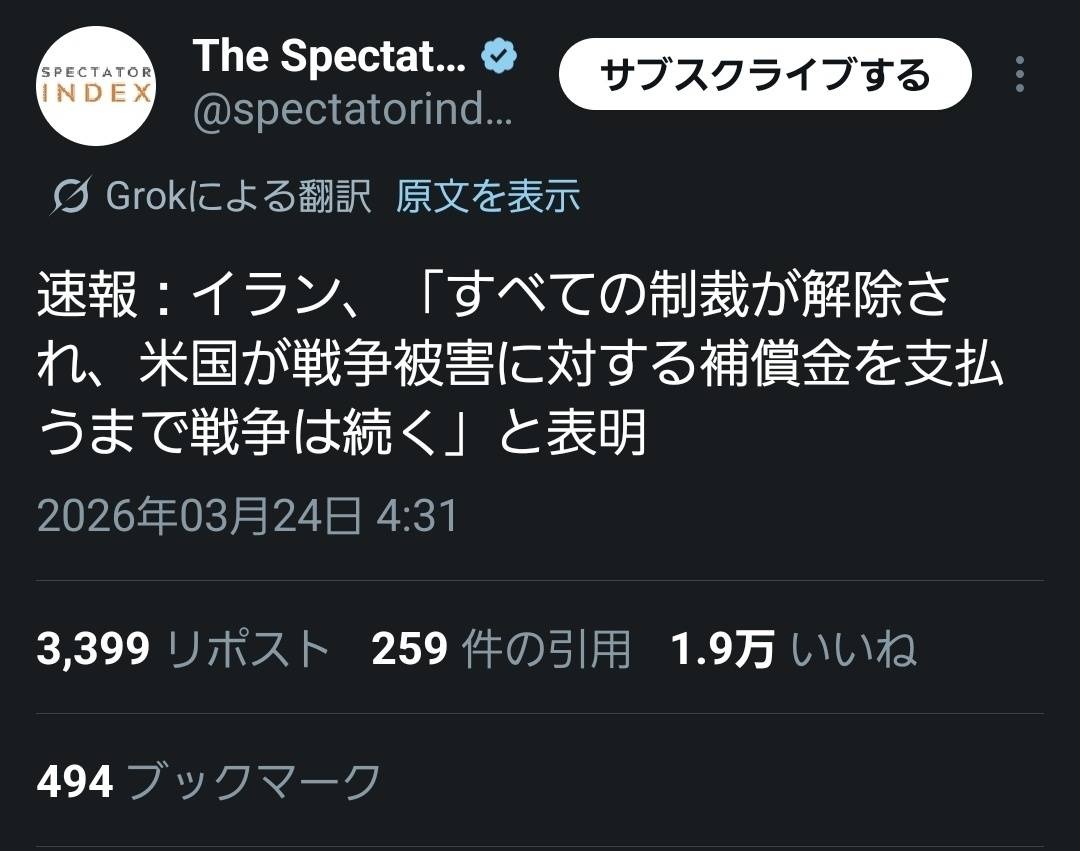Image resolution: width=1080 pixels, height=851 pixels.
Task: Open the 3,399 number of reposts
Action: click(93, 650)
